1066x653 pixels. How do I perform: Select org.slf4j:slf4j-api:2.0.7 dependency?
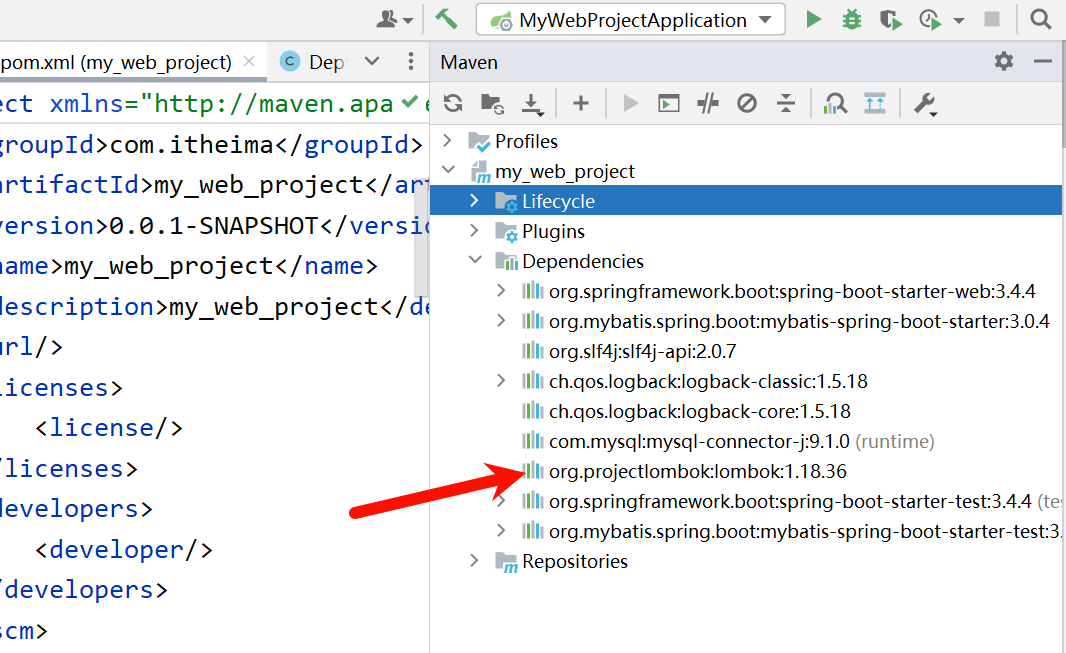[642, 351]
